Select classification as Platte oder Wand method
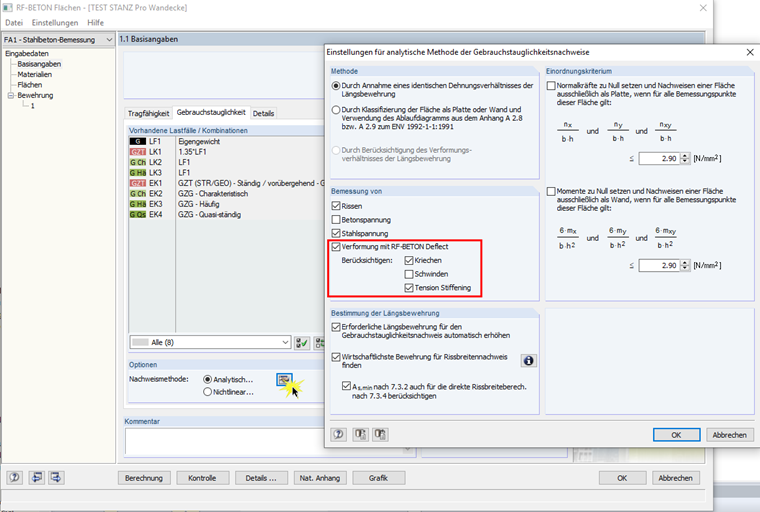This screenshot has height=512, width=760. coord(336,110)
